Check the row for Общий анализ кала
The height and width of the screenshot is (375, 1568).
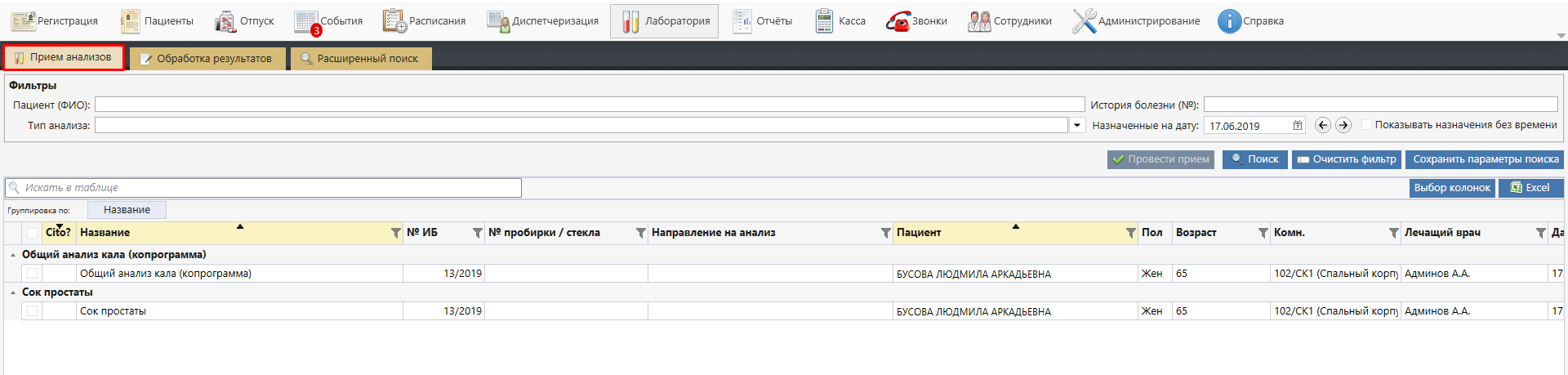click(x=32, y=274)
